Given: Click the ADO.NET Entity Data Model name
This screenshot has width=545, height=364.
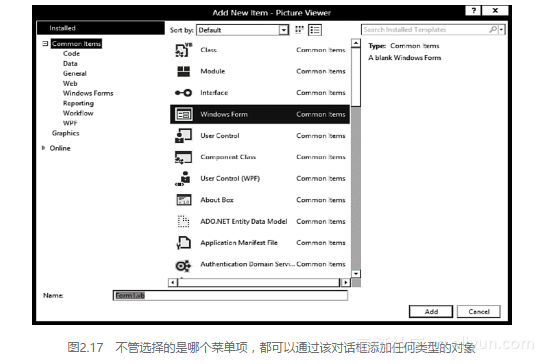Looking at the screenshot, I should tap(244, 221).
